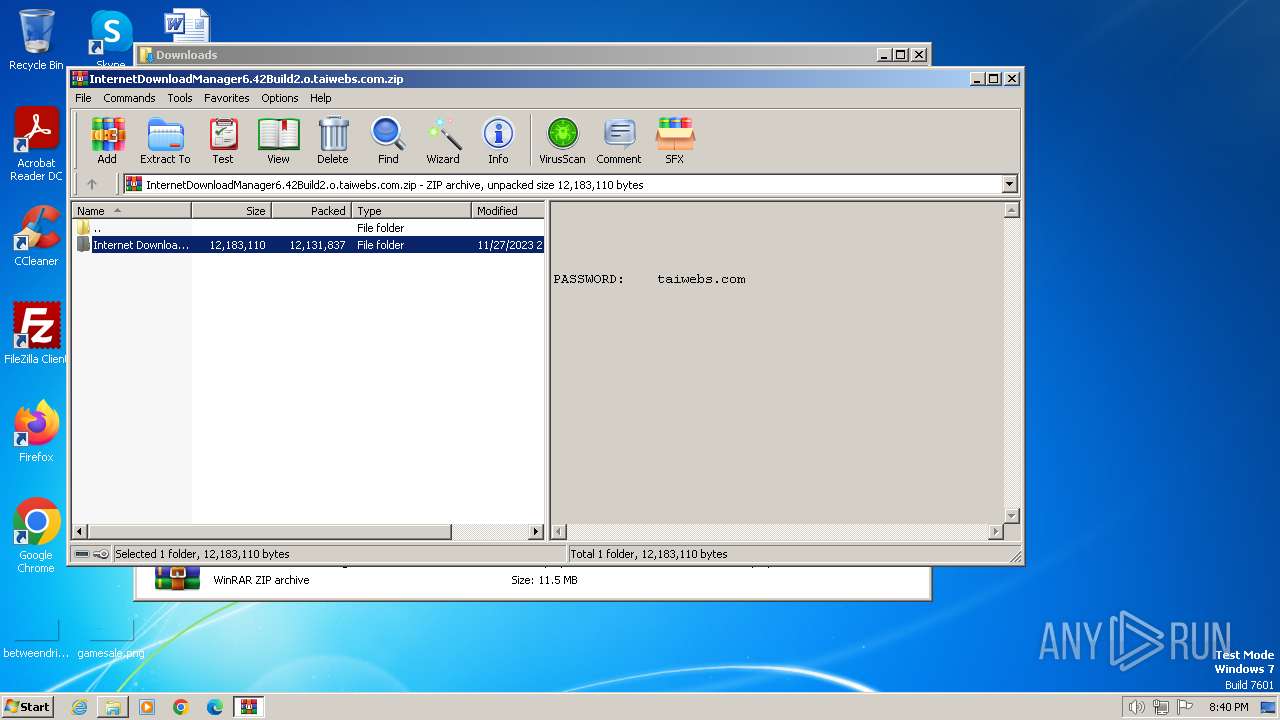Click the PASSWORD comment text
The image size is (1280, 720).
(649, 279)
